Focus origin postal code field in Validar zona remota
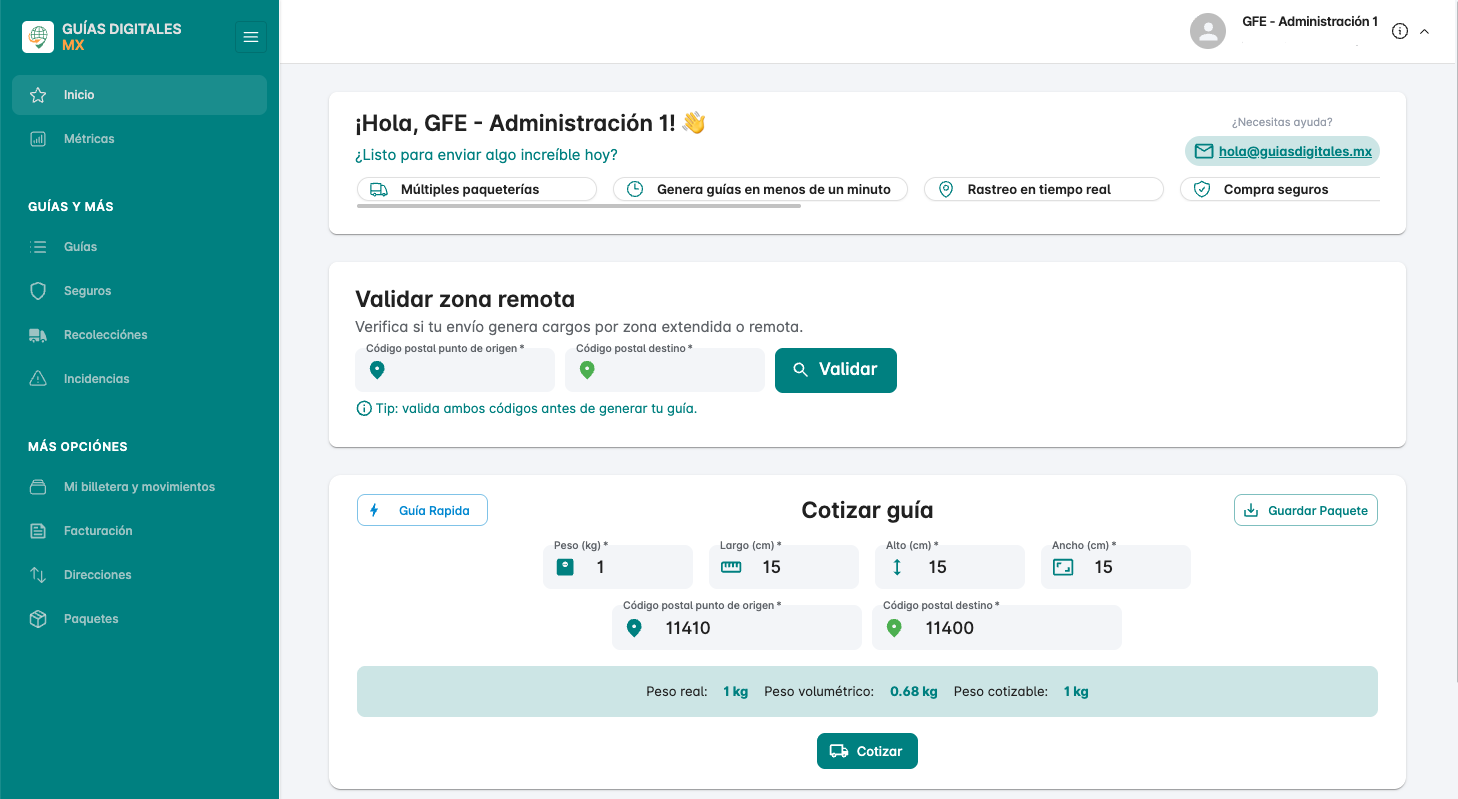Image resolution: width=1458 pixels, height=799 pixels. pyautogui.click(x=455, y=370)
